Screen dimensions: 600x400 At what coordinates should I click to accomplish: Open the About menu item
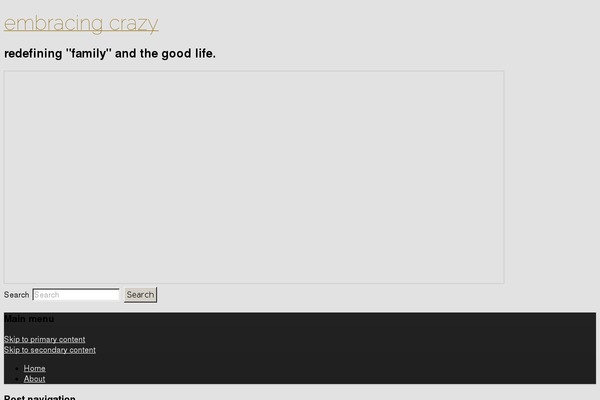tap(34, 379)
